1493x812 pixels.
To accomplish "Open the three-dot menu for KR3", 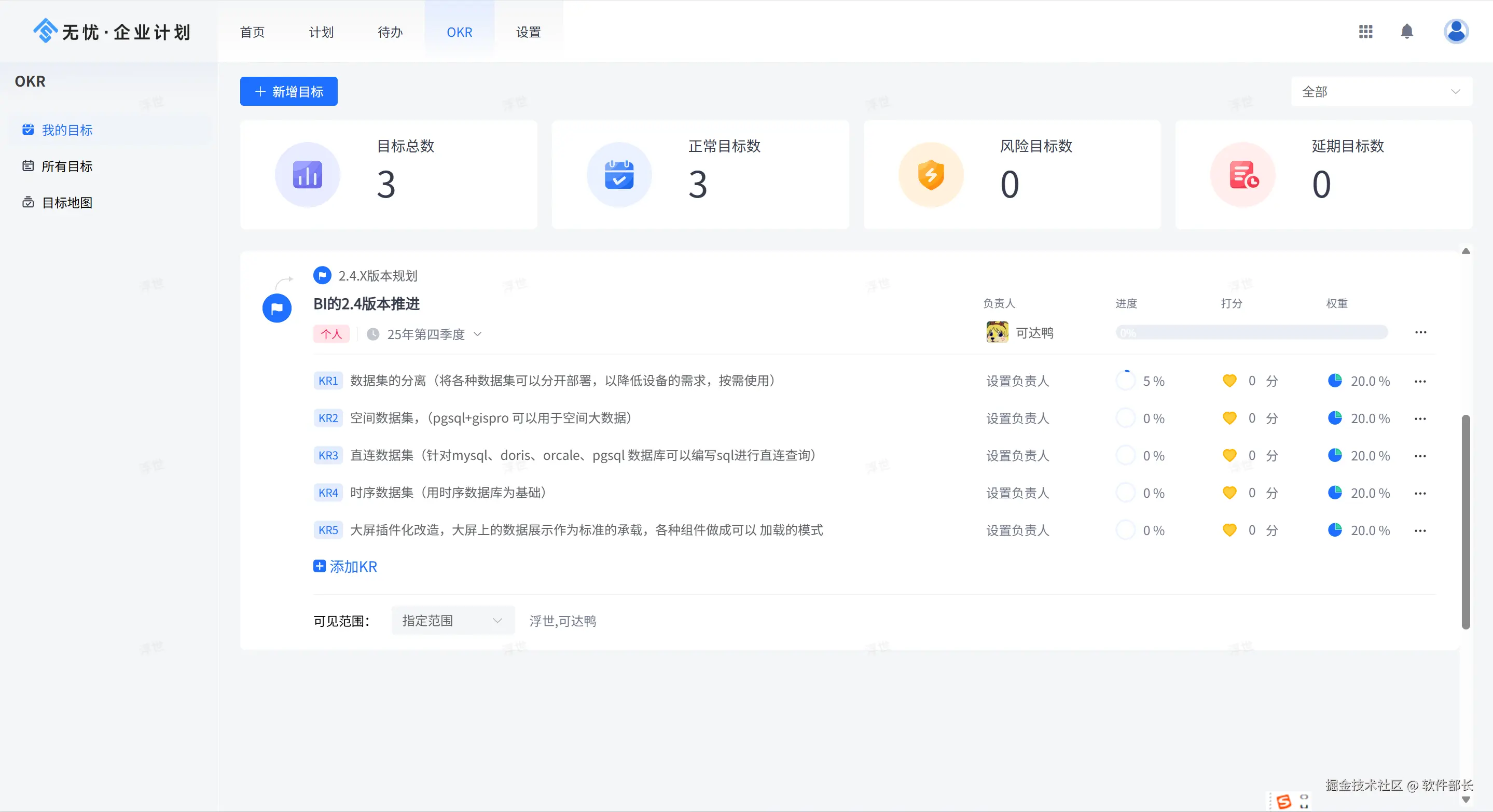I will [1420, 456].
